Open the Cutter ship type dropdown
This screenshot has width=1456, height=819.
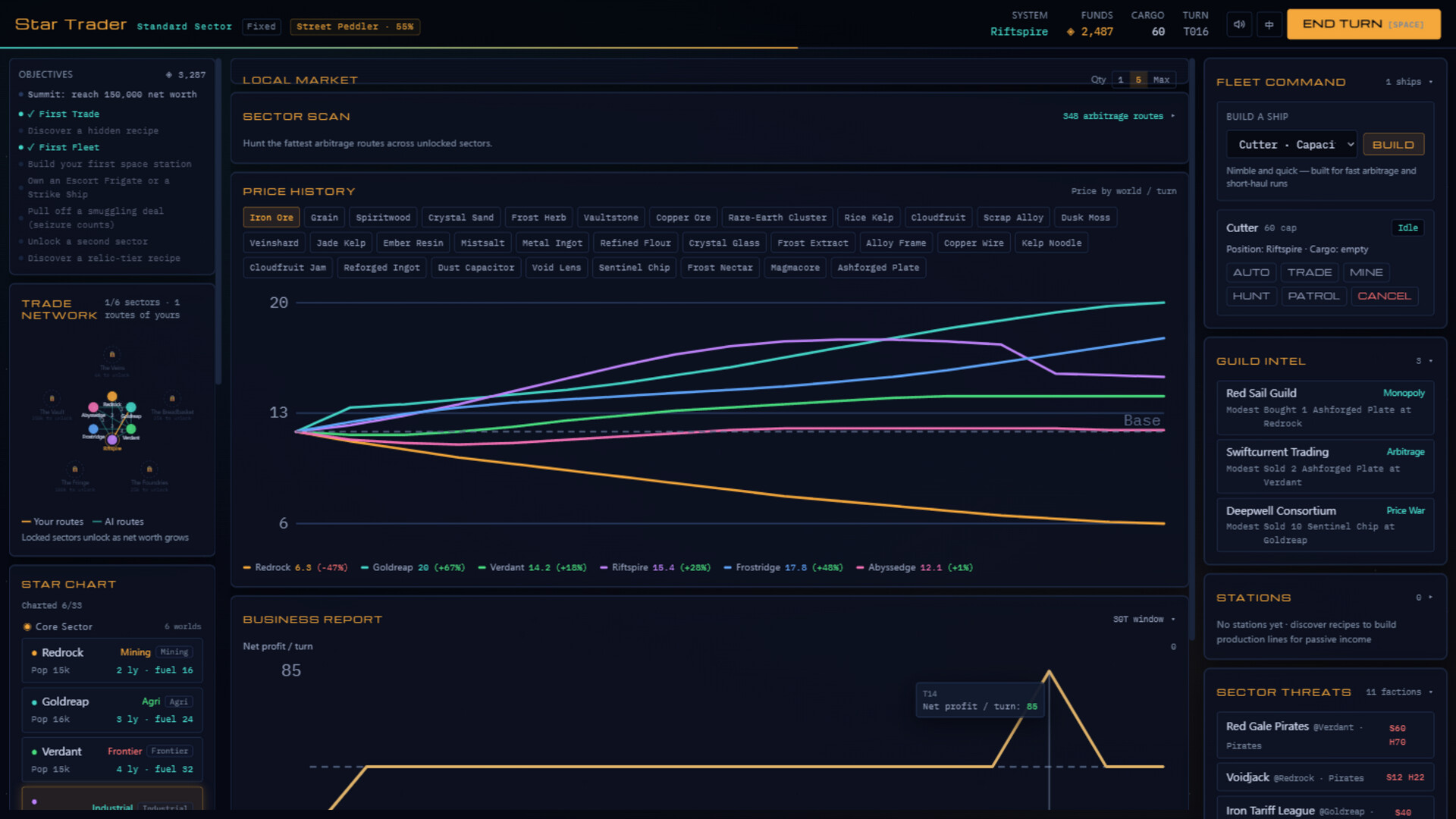tap(1292, 145)
